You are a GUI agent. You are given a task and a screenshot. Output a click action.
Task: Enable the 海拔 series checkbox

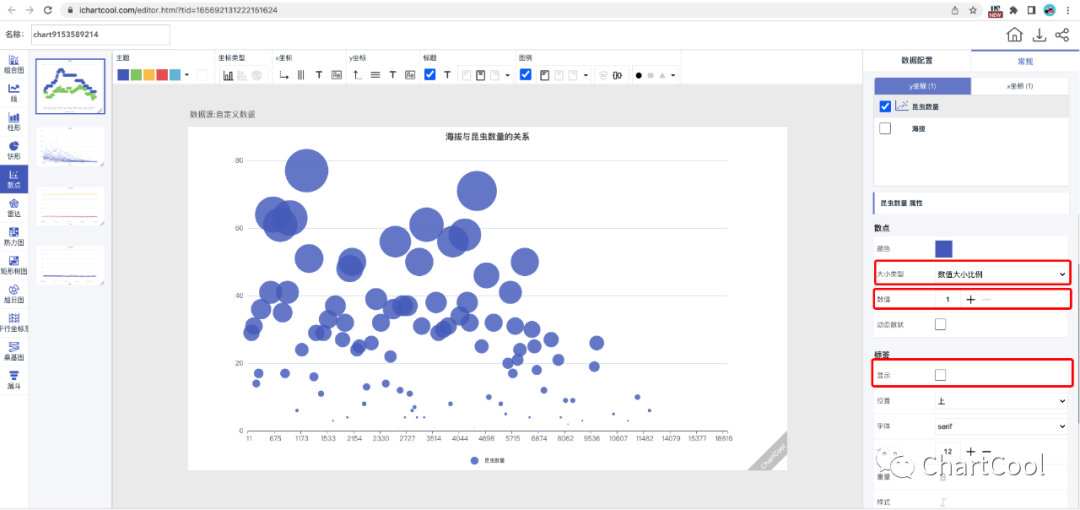tap(885, 129)
